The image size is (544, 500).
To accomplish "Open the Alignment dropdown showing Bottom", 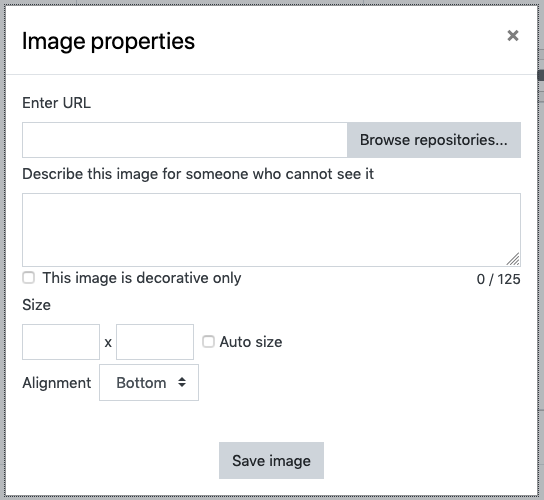I will (149, 382).
